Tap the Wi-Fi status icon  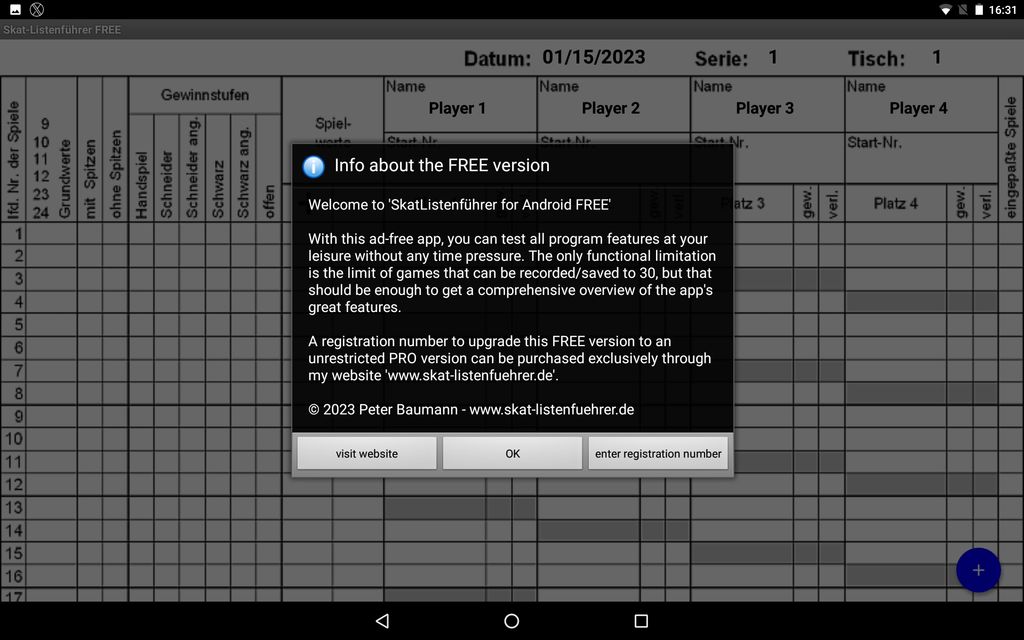pyautogui.click(x=945, y=10)
